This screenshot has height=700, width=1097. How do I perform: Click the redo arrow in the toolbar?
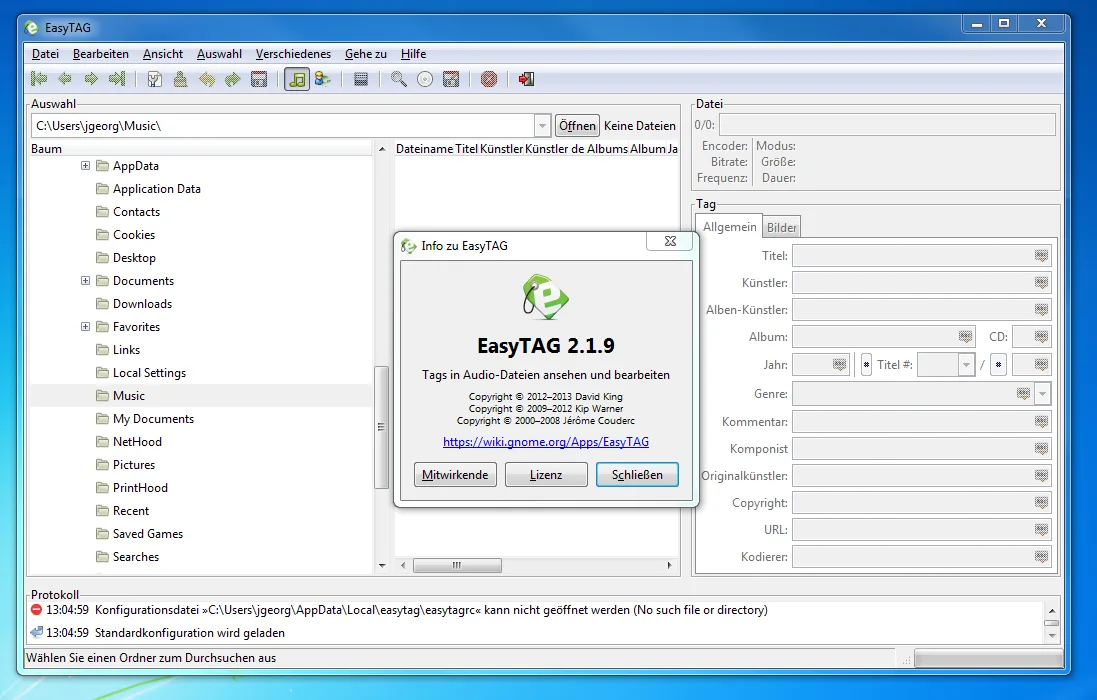(232, 79)
